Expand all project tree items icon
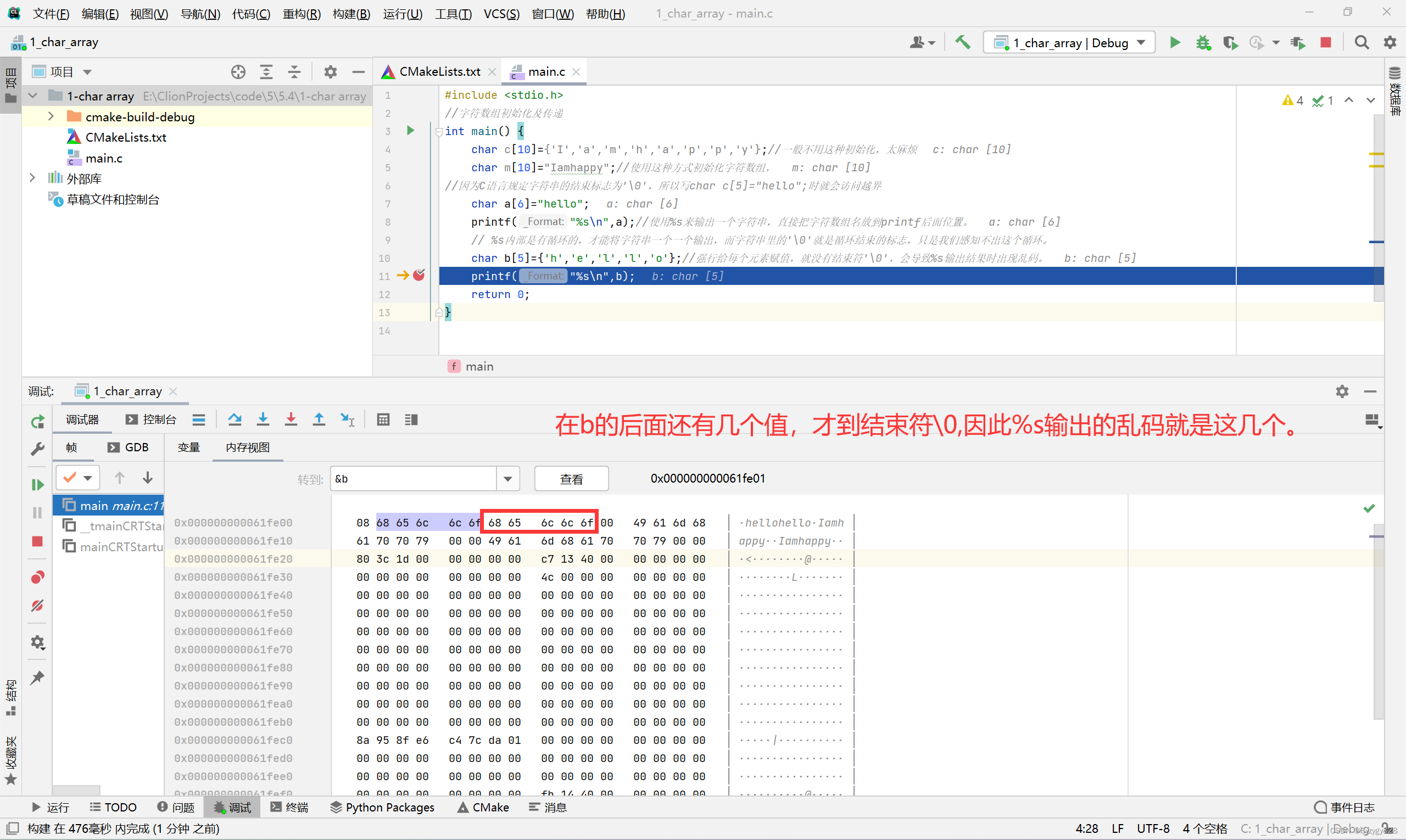Screen dimensions: 1406x840 point(266,72)
